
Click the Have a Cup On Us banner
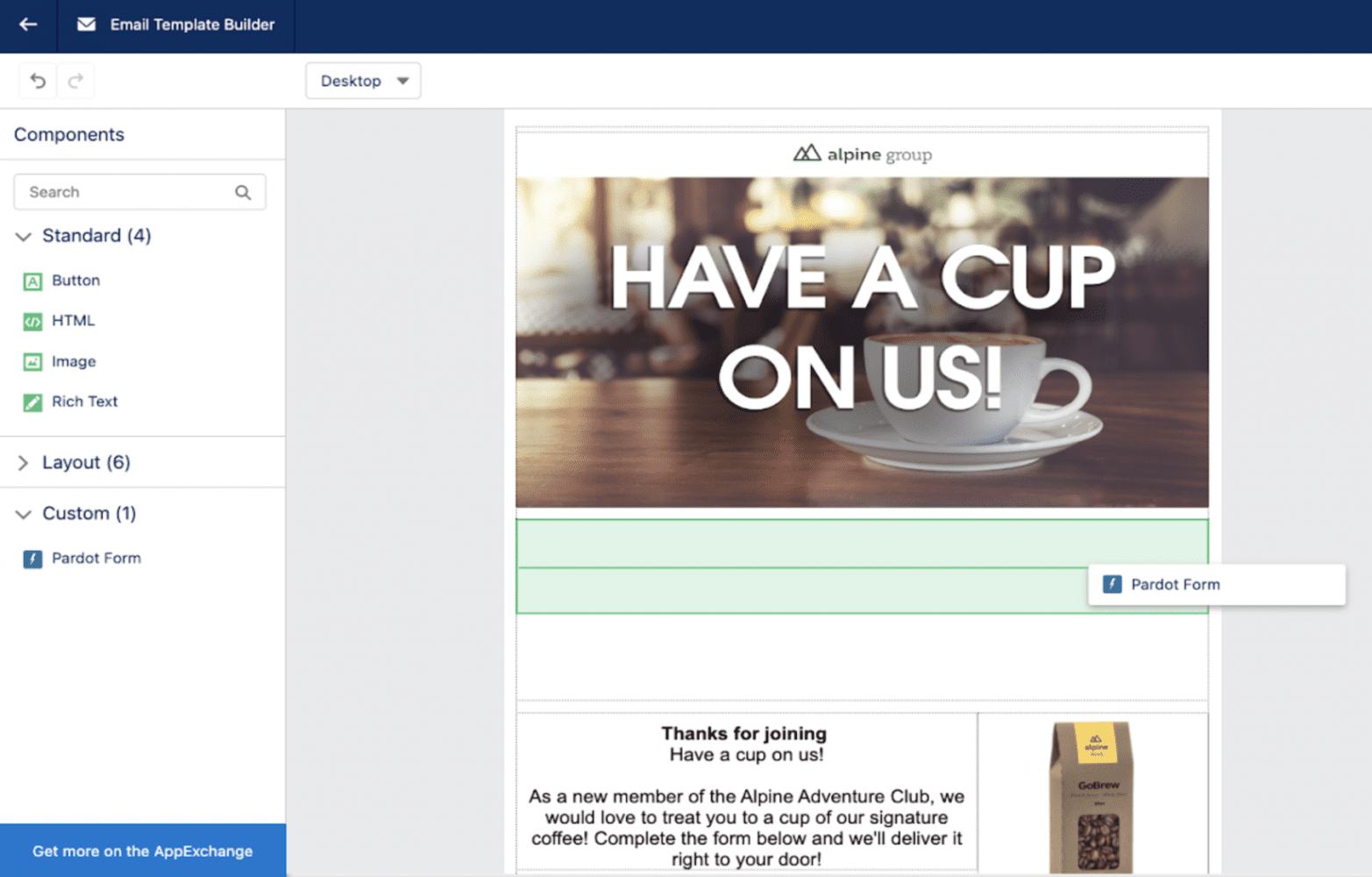pyautogui.click(x=861, y=342)
